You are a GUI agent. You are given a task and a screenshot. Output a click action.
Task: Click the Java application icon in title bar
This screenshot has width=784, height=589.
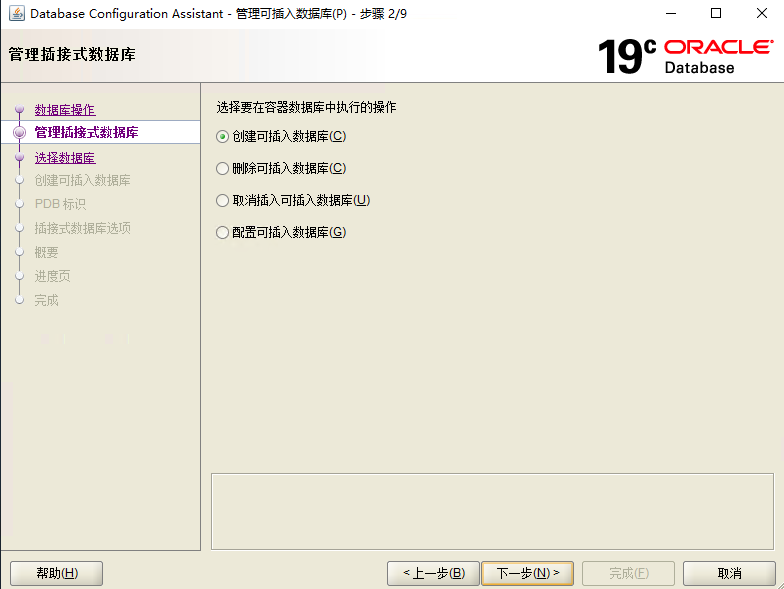(16, 14)
